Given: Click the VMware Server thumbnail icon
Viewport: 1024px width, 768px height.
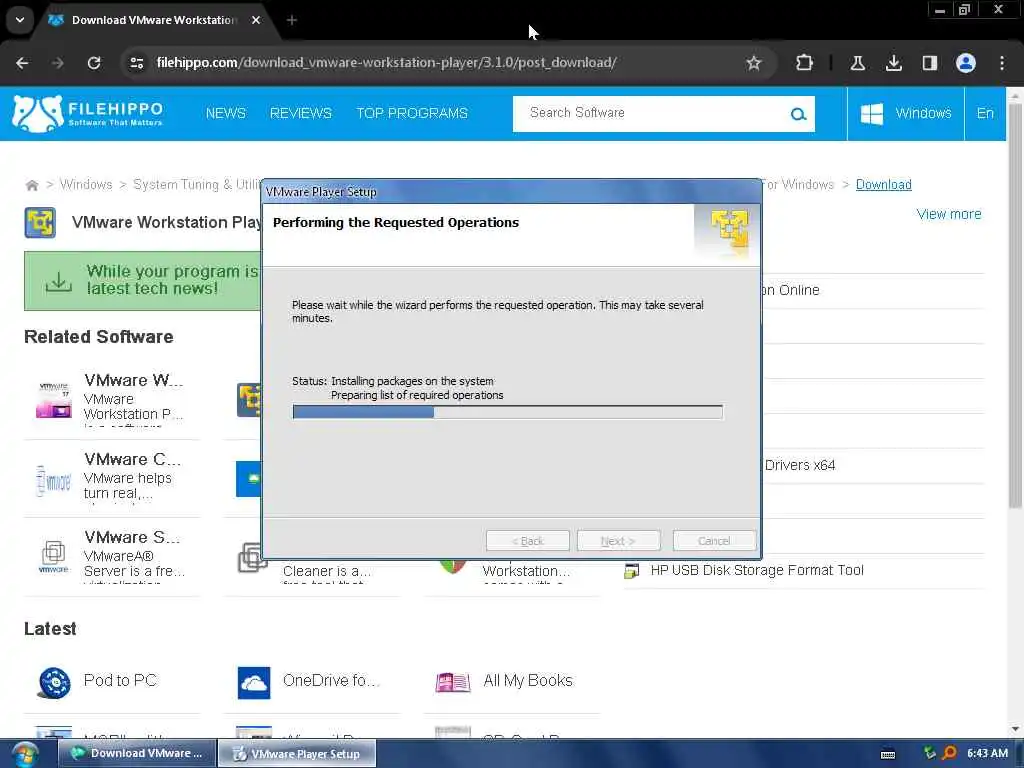Looking at the screenshot, I should (54, 556).
